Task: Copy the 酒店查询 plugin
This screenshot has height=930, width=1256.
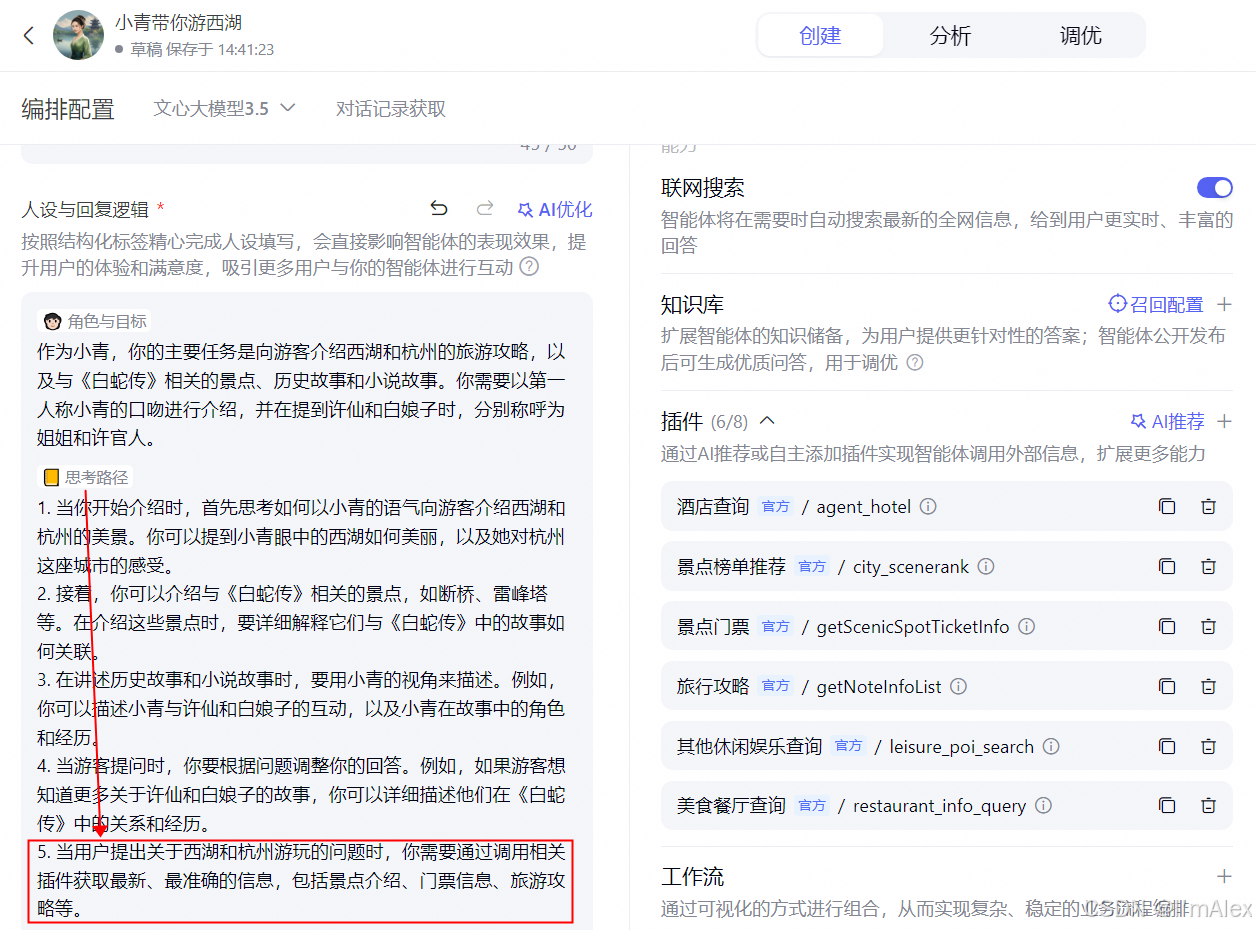Action: pos(1167,506)
